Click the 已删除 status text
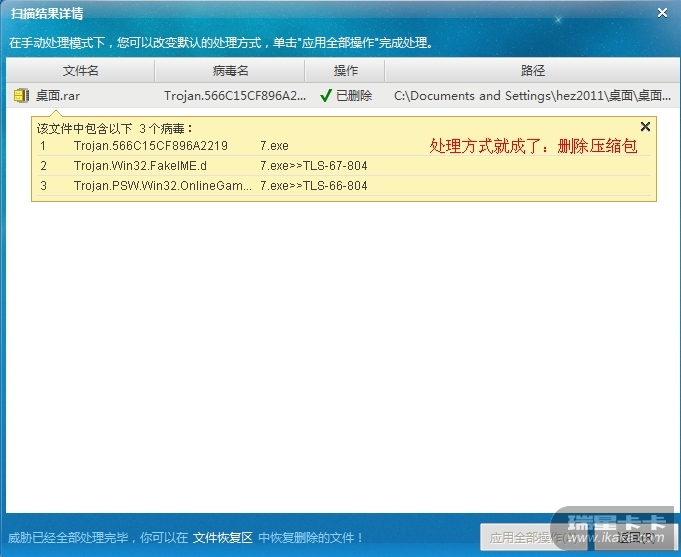Image resolution: width=681 pixels, height=557 pixels. [x=354, y=96]
